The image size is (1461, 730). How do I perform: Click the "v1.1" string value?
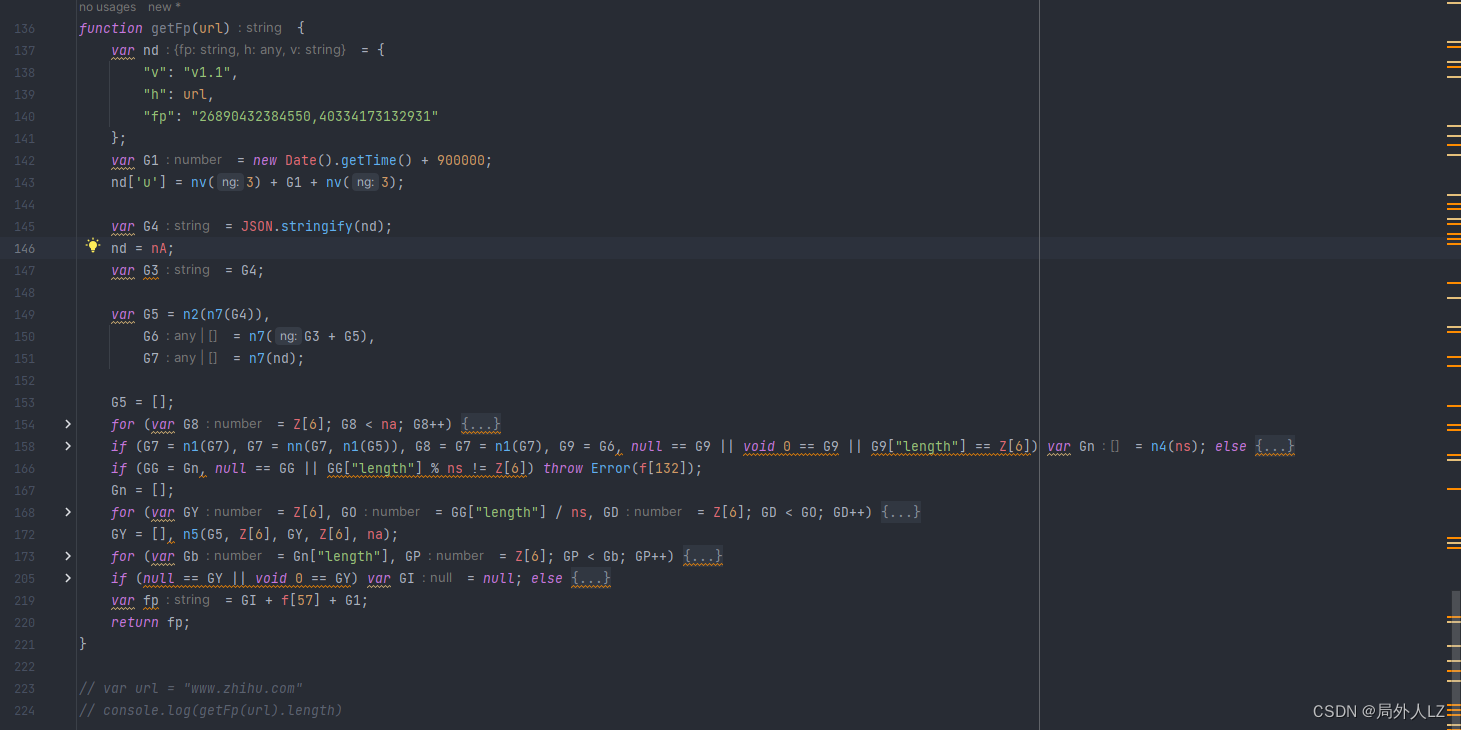[207, 72]
